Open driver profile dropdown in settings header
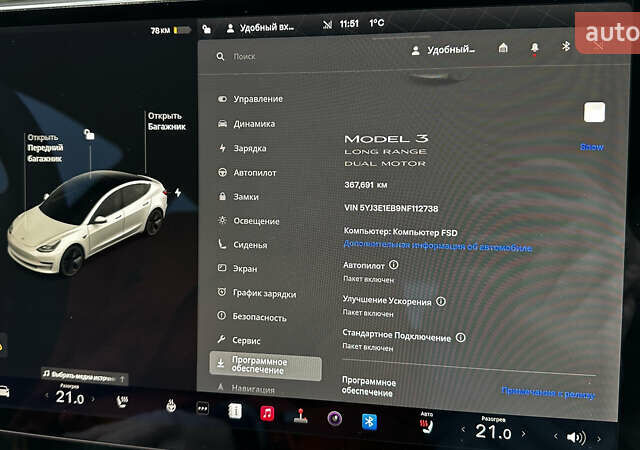 tap(443, 50)
